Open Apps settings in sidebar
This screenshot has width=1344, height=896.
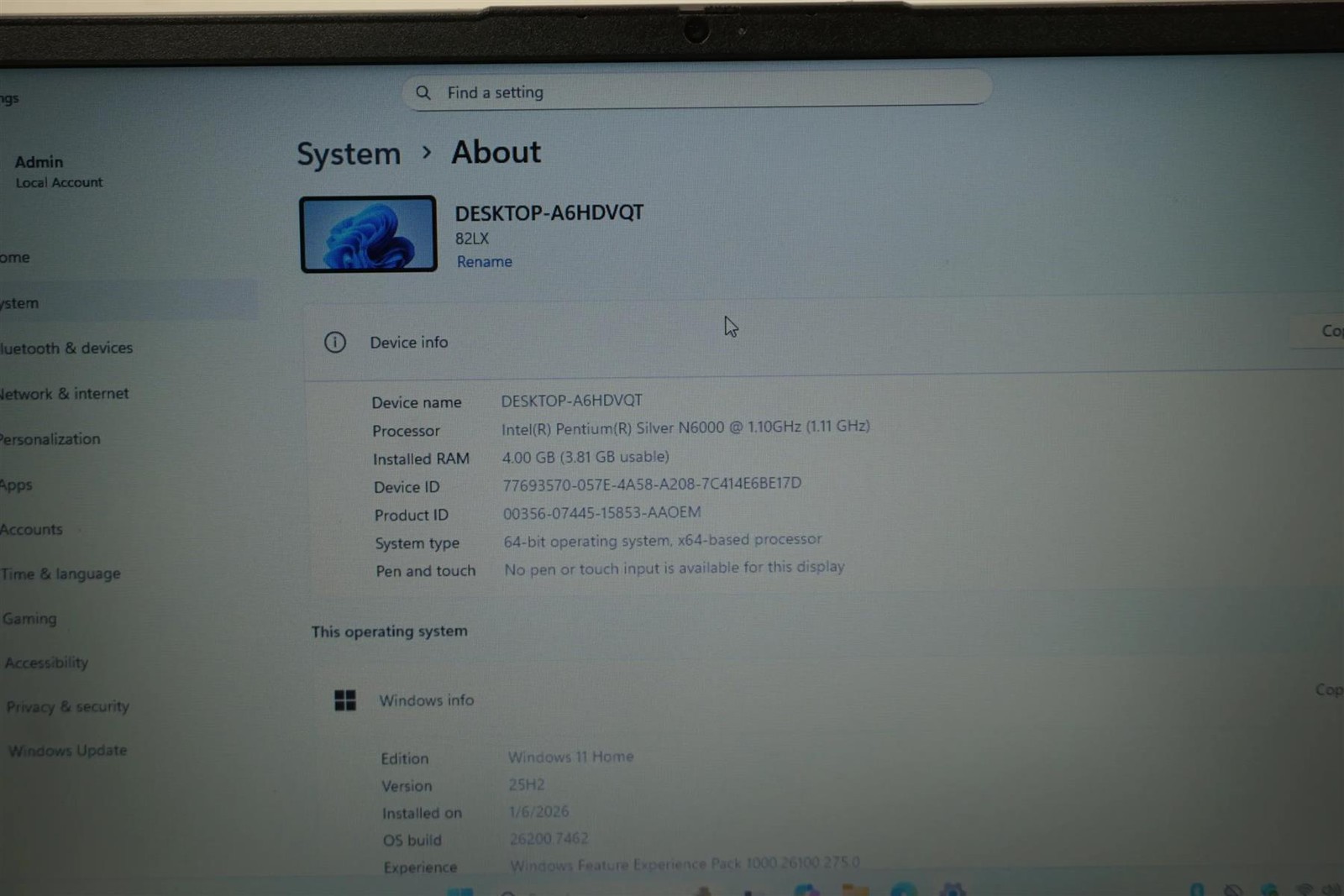[17, 485]
